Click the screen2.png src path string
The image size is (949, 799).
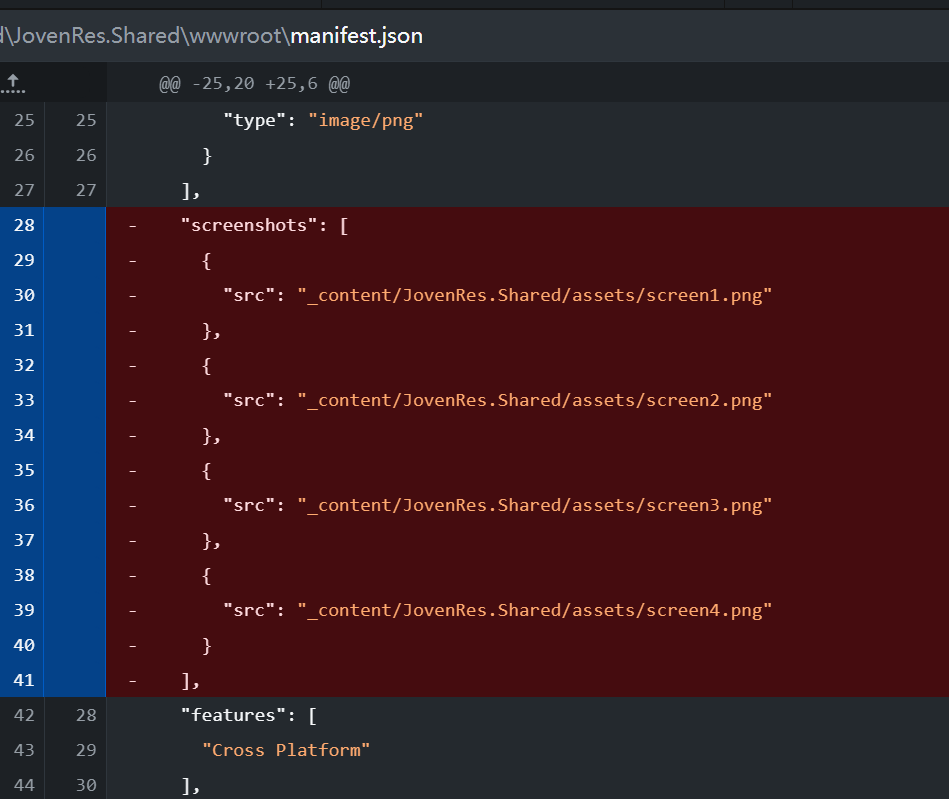pyautogui.click(x=534, y=400)
